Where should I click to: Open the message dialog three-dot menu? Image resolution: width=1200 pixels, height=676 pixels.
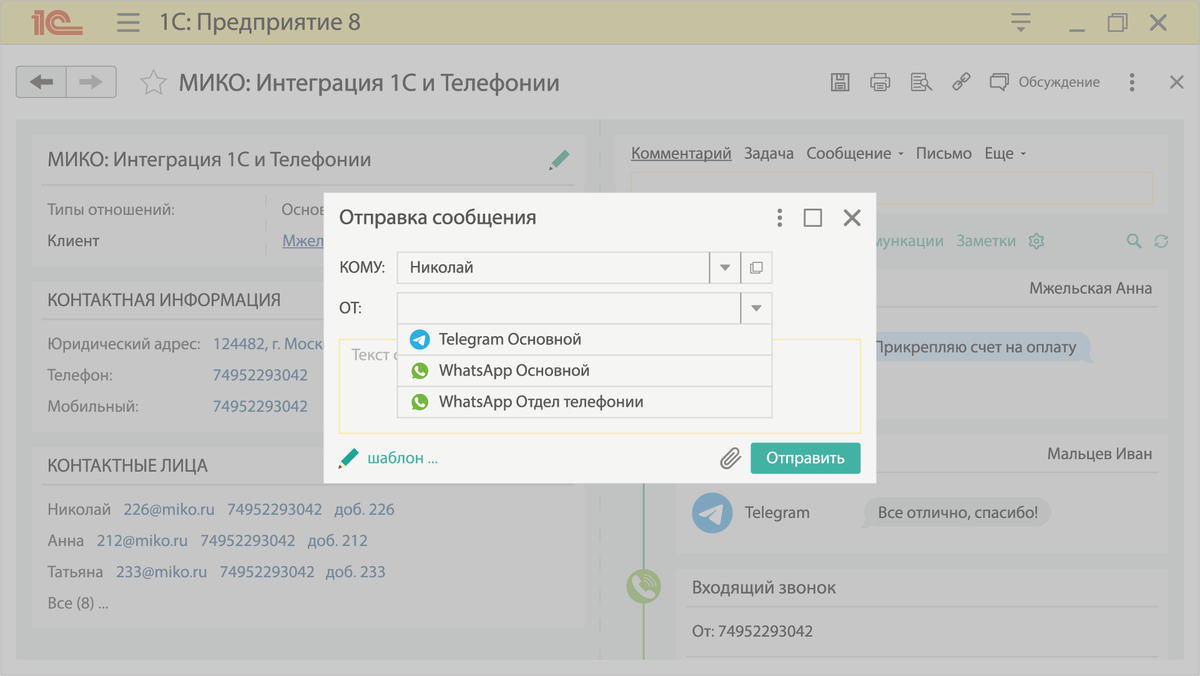point(780,218)
